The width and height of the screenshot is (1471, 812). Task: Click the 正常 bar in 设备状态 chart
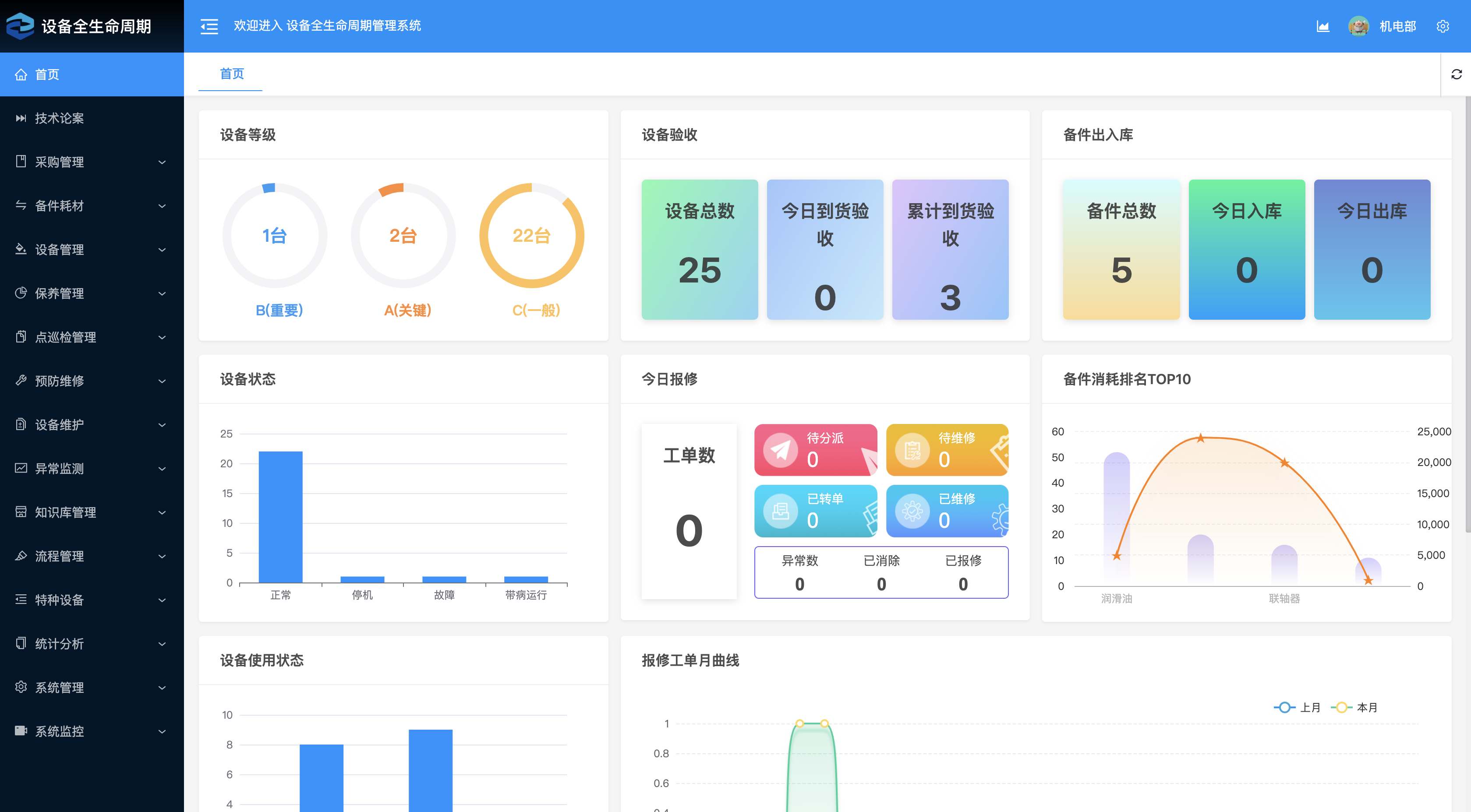click(x=280, y=517)
